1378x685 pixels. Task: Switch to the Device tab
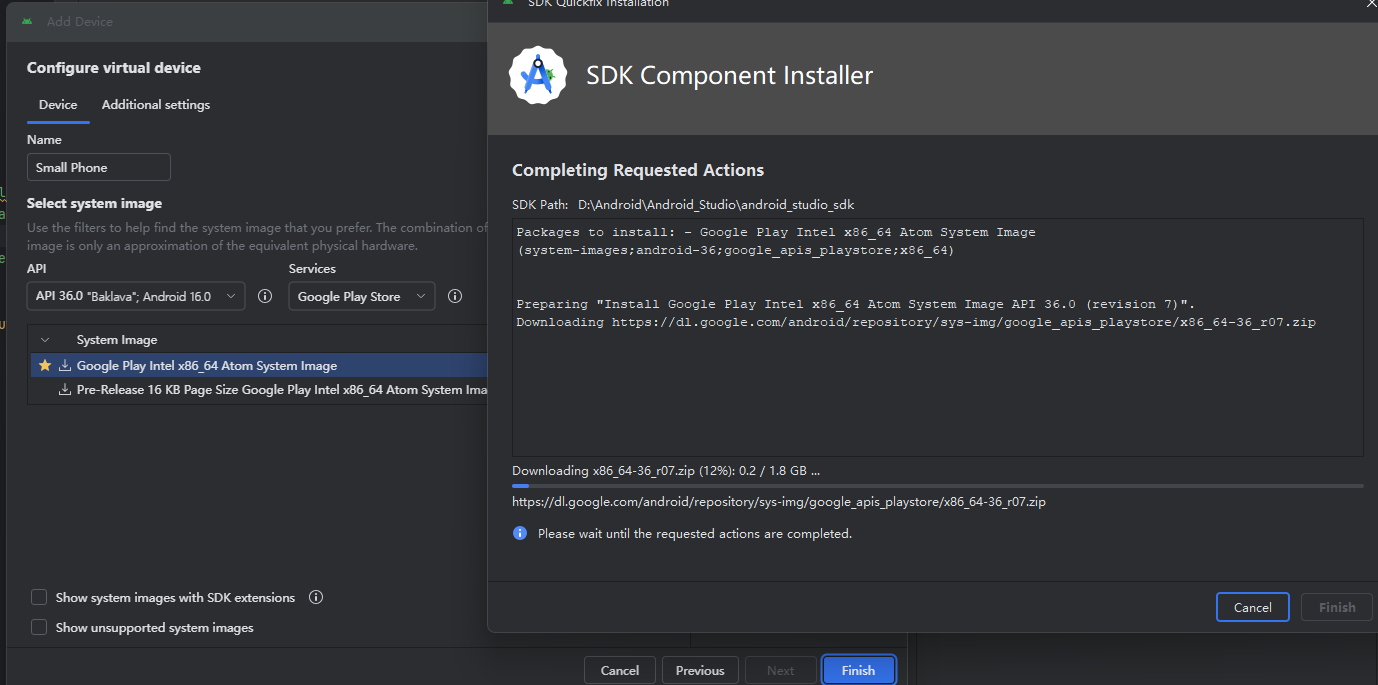pos(58,105)
